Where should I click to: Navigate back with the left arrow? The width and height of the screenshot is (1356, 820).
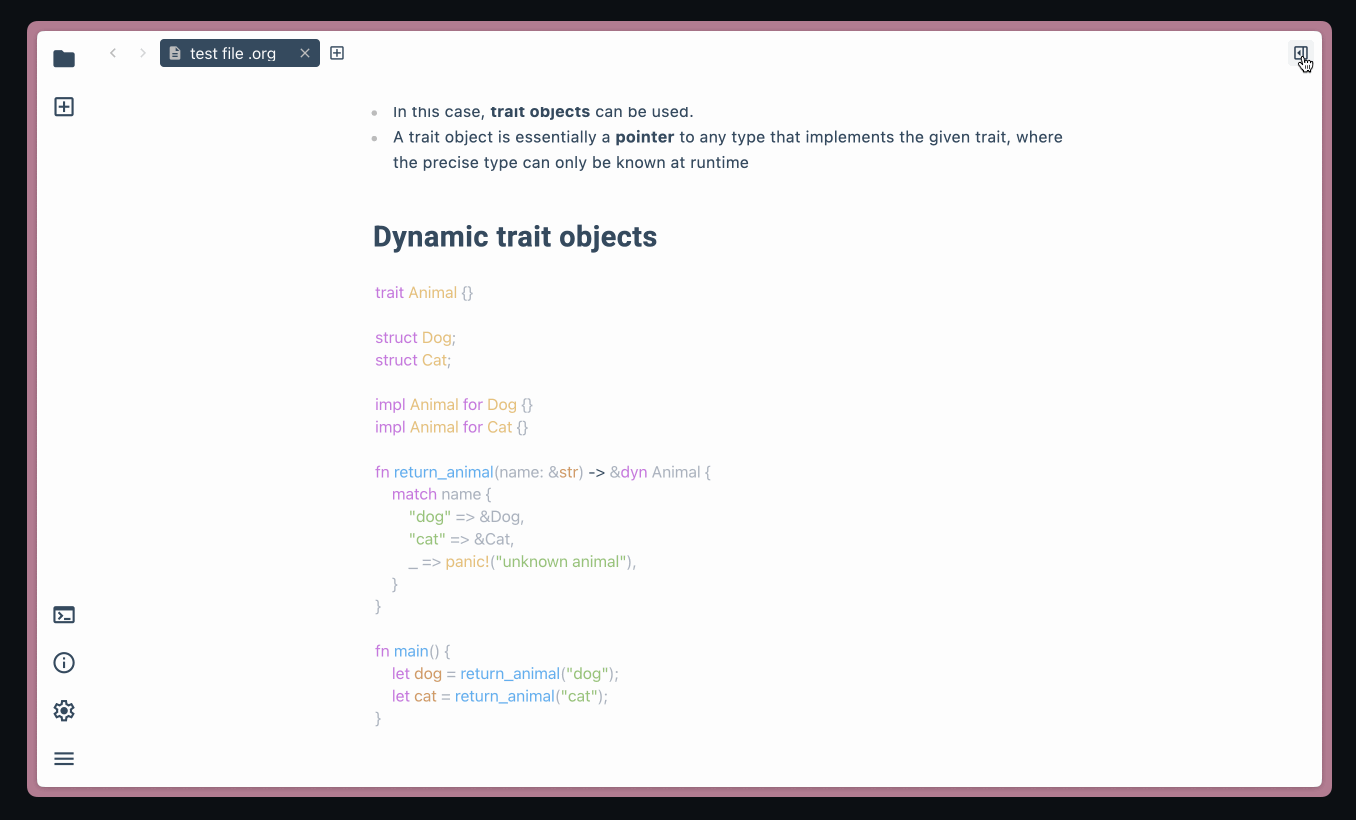pos(113,53)
